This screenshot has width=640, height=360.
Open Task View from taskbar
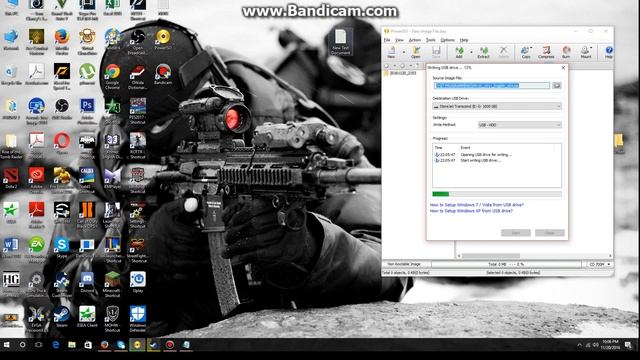[38, 345]
